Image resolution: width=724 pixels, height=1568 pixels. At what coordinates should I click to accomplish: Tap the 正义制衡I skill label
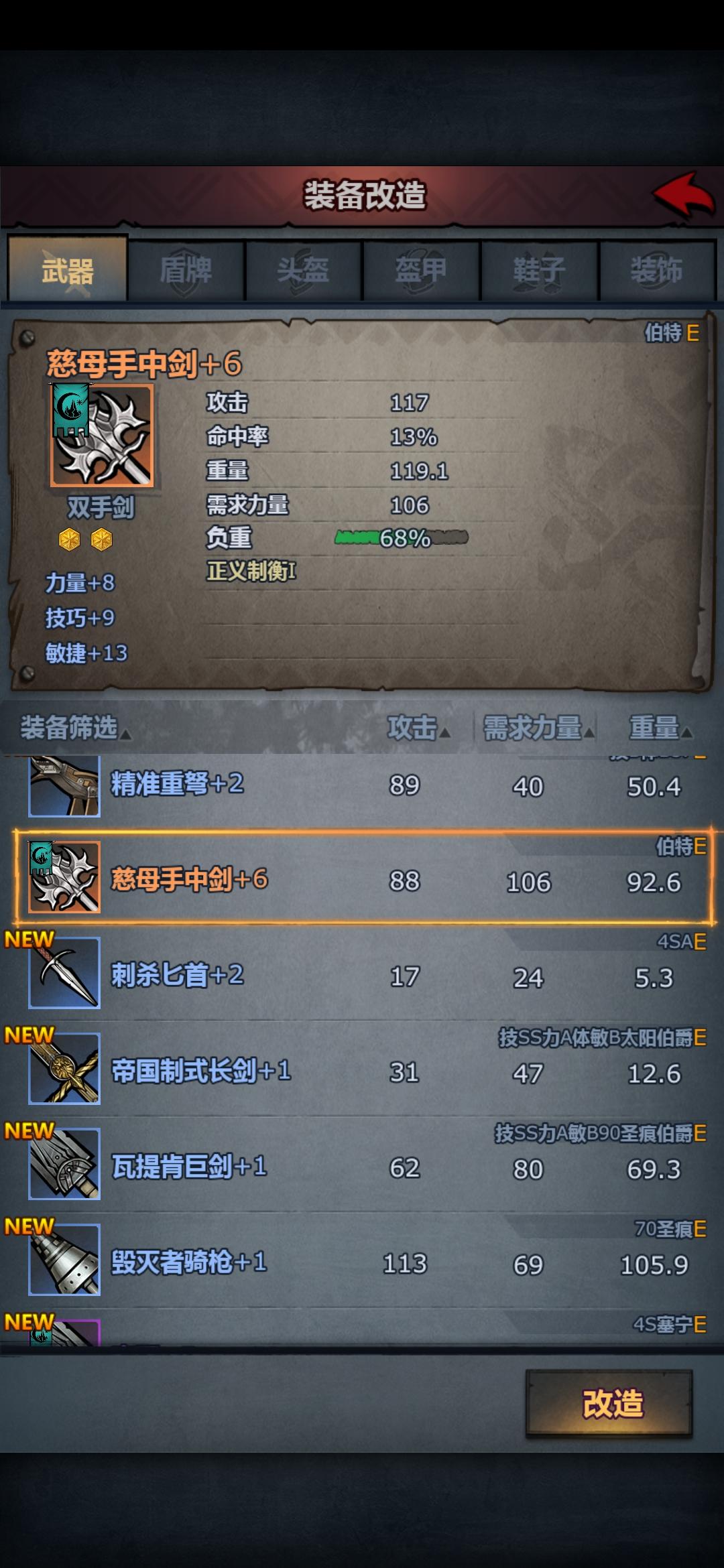coord(251,572)
